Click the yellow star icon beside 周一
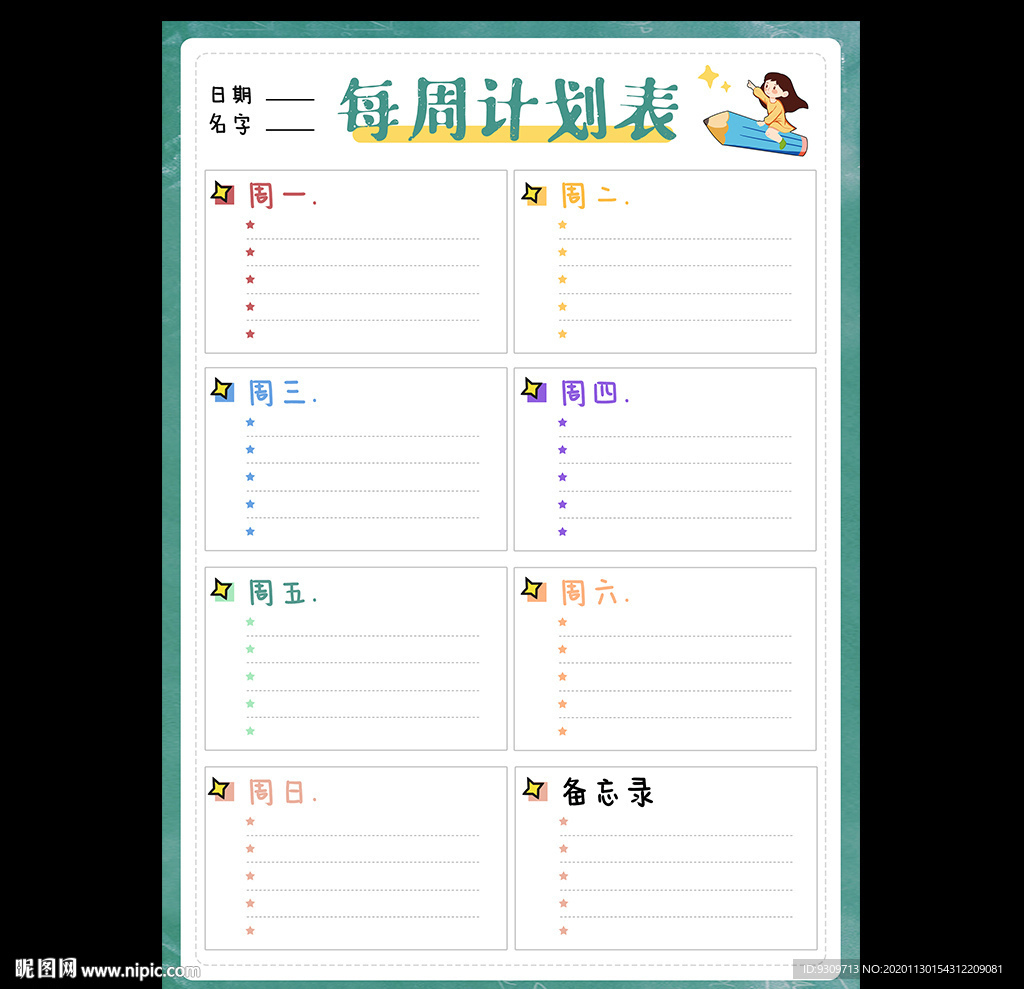Image resolution: width=1024 pixels, height=989 pixels. click(222, 192)
